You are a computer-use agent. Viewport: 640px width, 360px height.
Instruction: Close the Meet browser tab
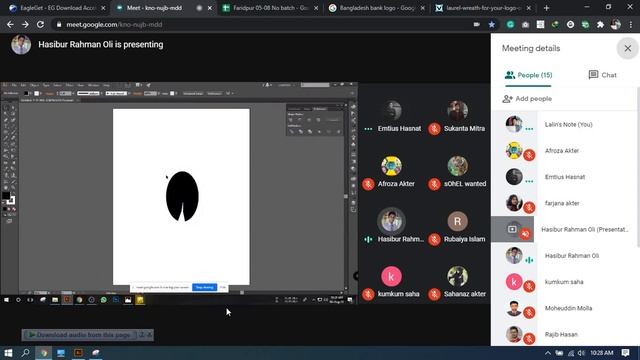click(210, 8)
